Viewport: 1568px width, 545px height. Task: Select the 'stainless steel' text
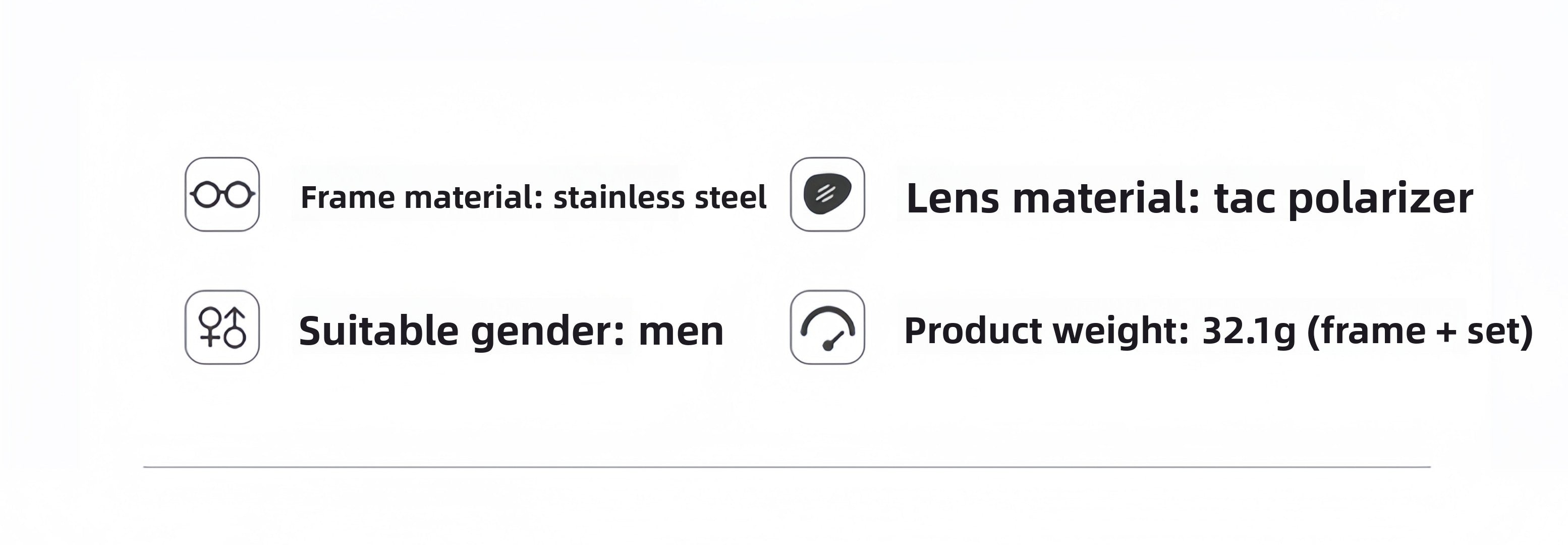[660, 198]
